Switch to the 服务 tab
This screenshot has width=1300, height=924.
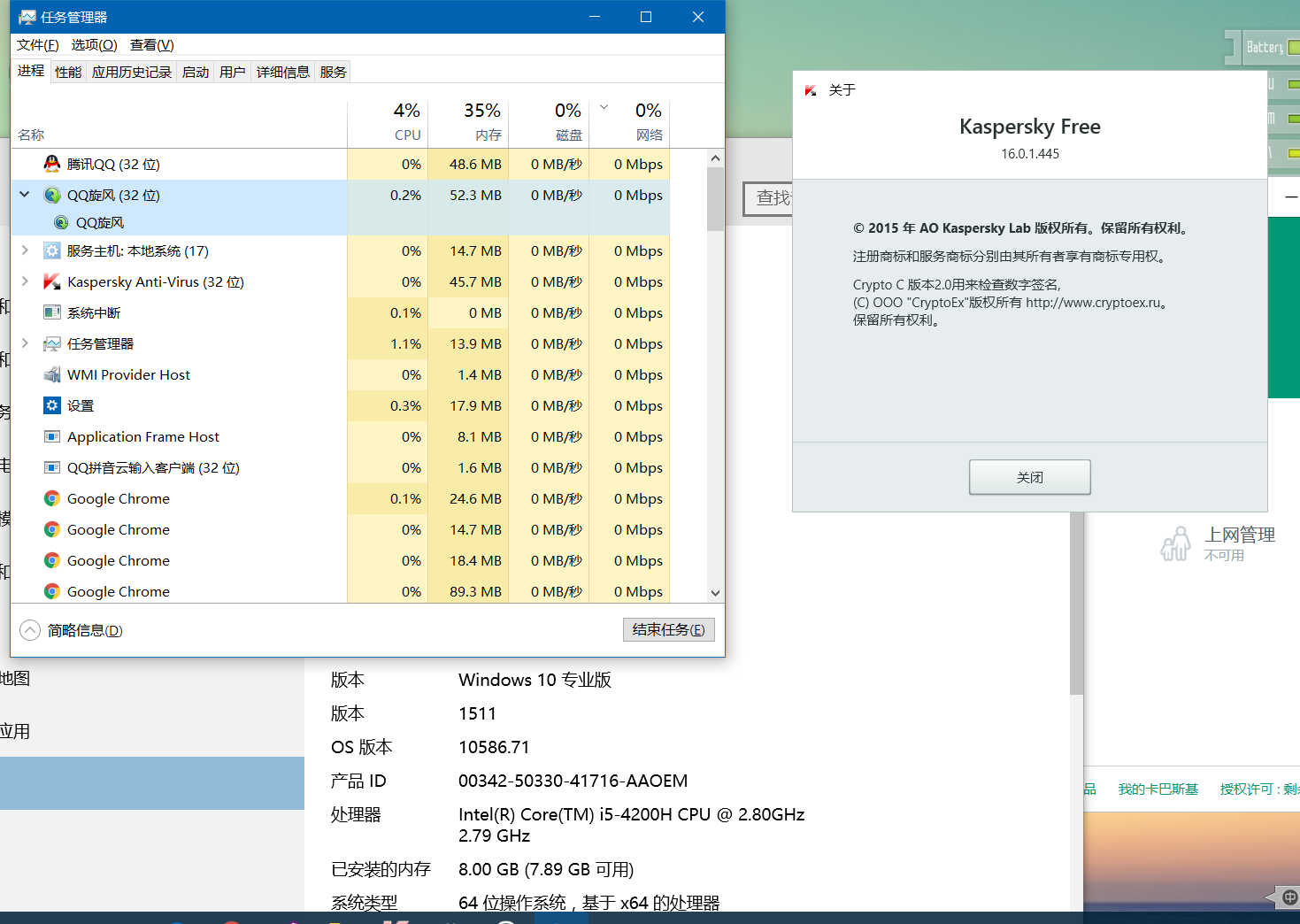[x=334, y=72]
